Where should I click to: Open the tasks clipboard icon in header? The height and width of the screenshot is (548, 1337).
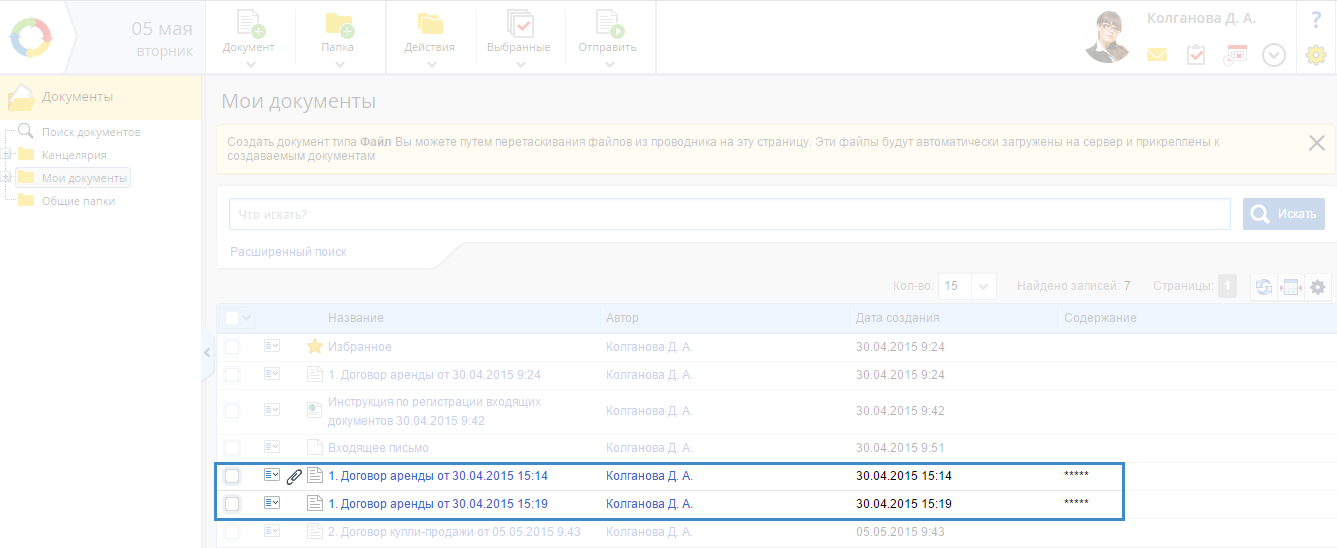tap(1196, 55)
